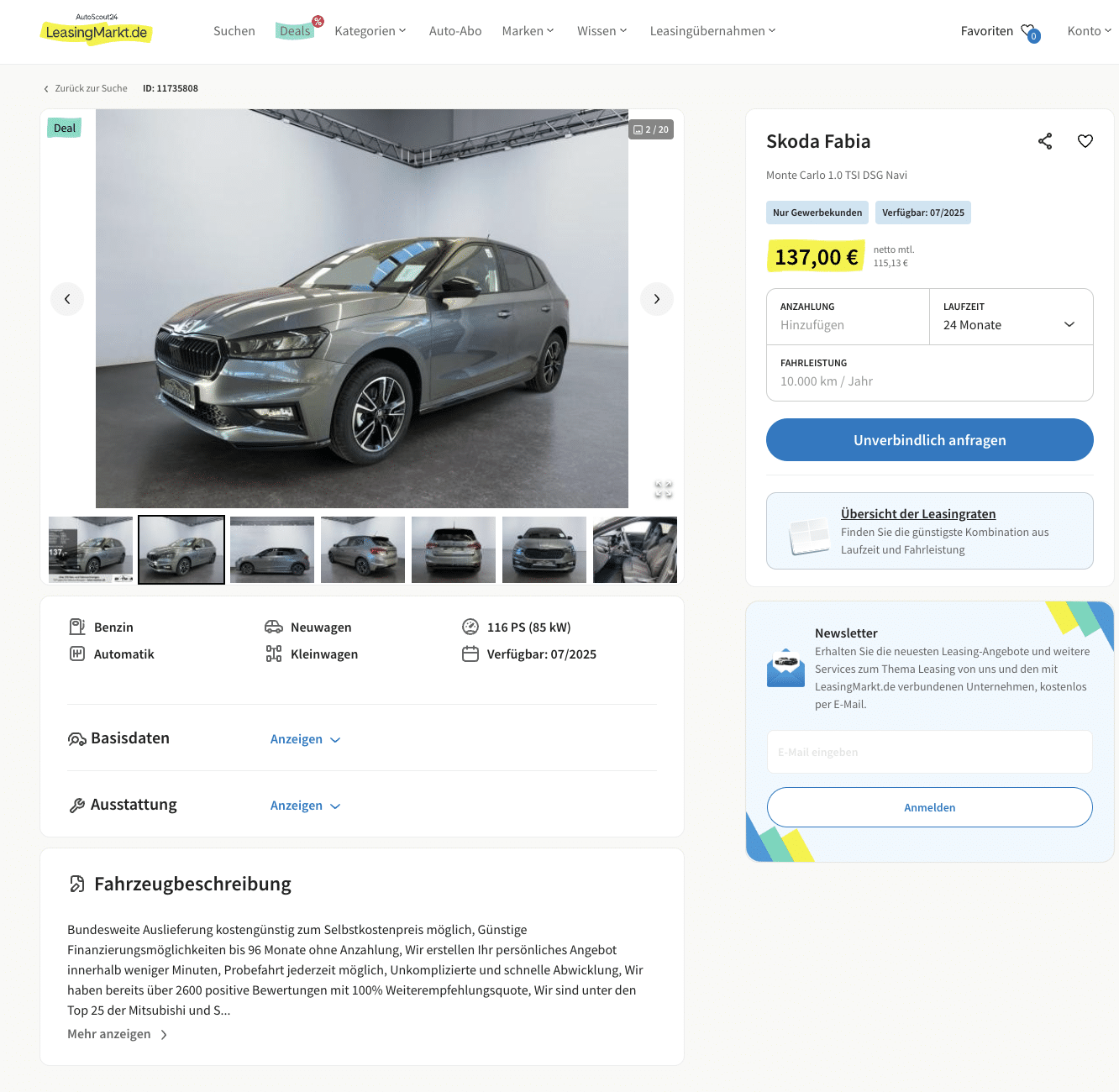Show the previous car photo
Image resolution: width=1119 pixels, height=1092 pixels.
pyautogui.click(x=67, y=299)
